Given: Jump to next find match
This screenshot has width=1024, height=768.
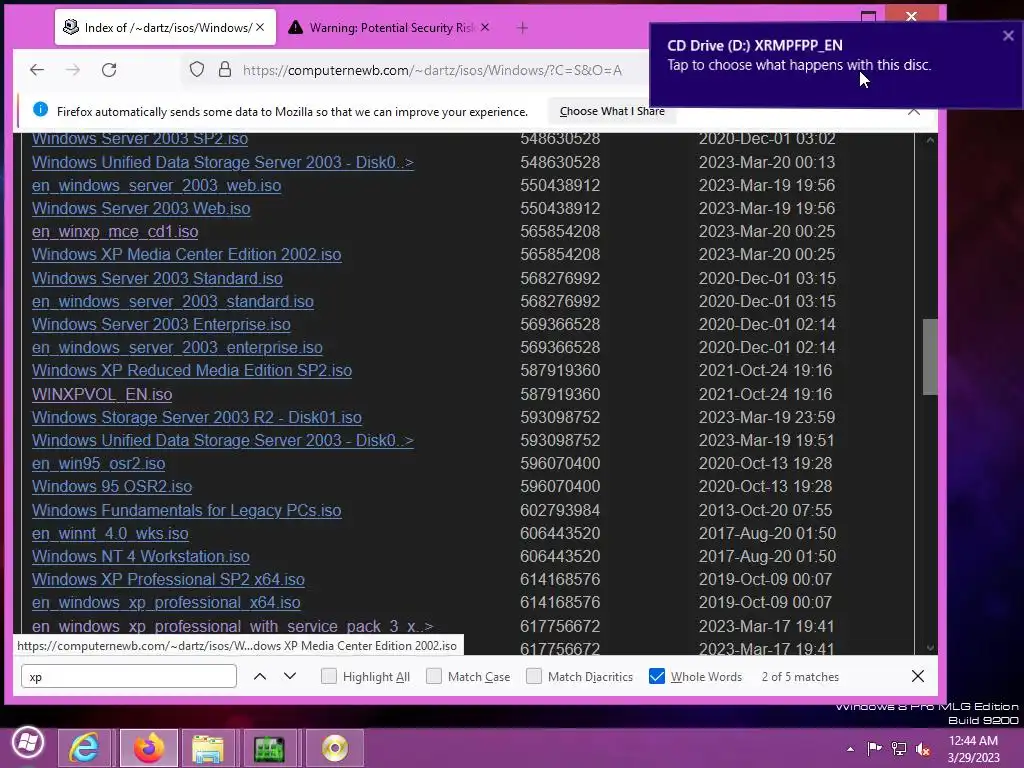Looking at the screenshot, I should 290,677.
